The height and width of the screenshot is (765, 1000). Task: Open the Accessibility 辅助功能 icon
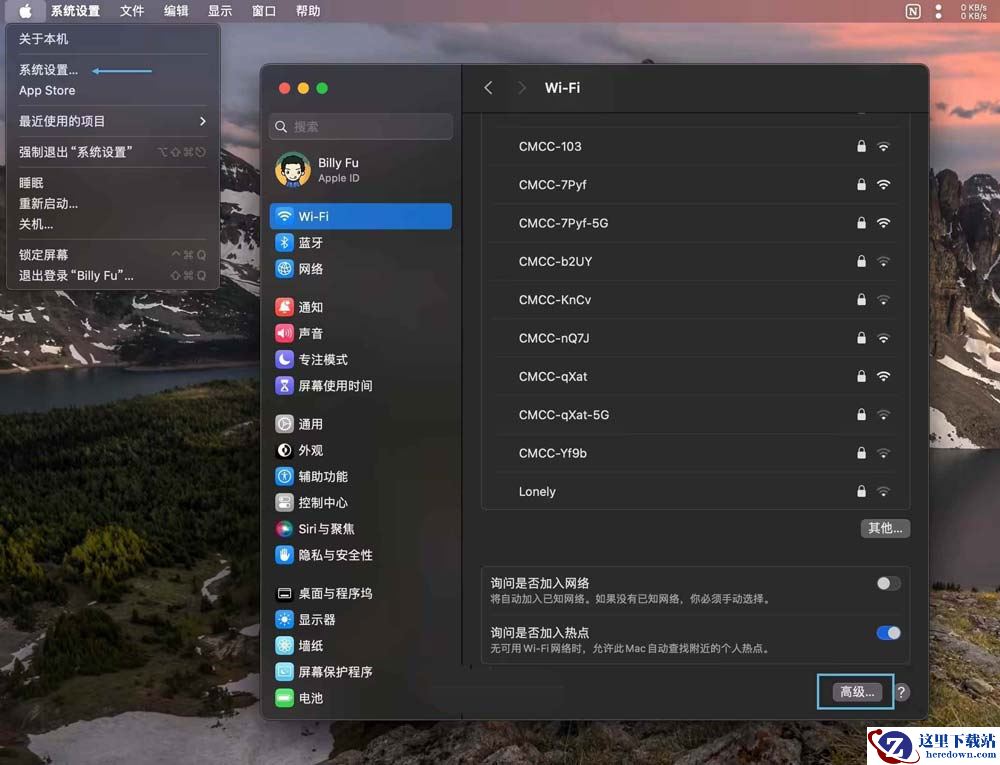(284, 476)
